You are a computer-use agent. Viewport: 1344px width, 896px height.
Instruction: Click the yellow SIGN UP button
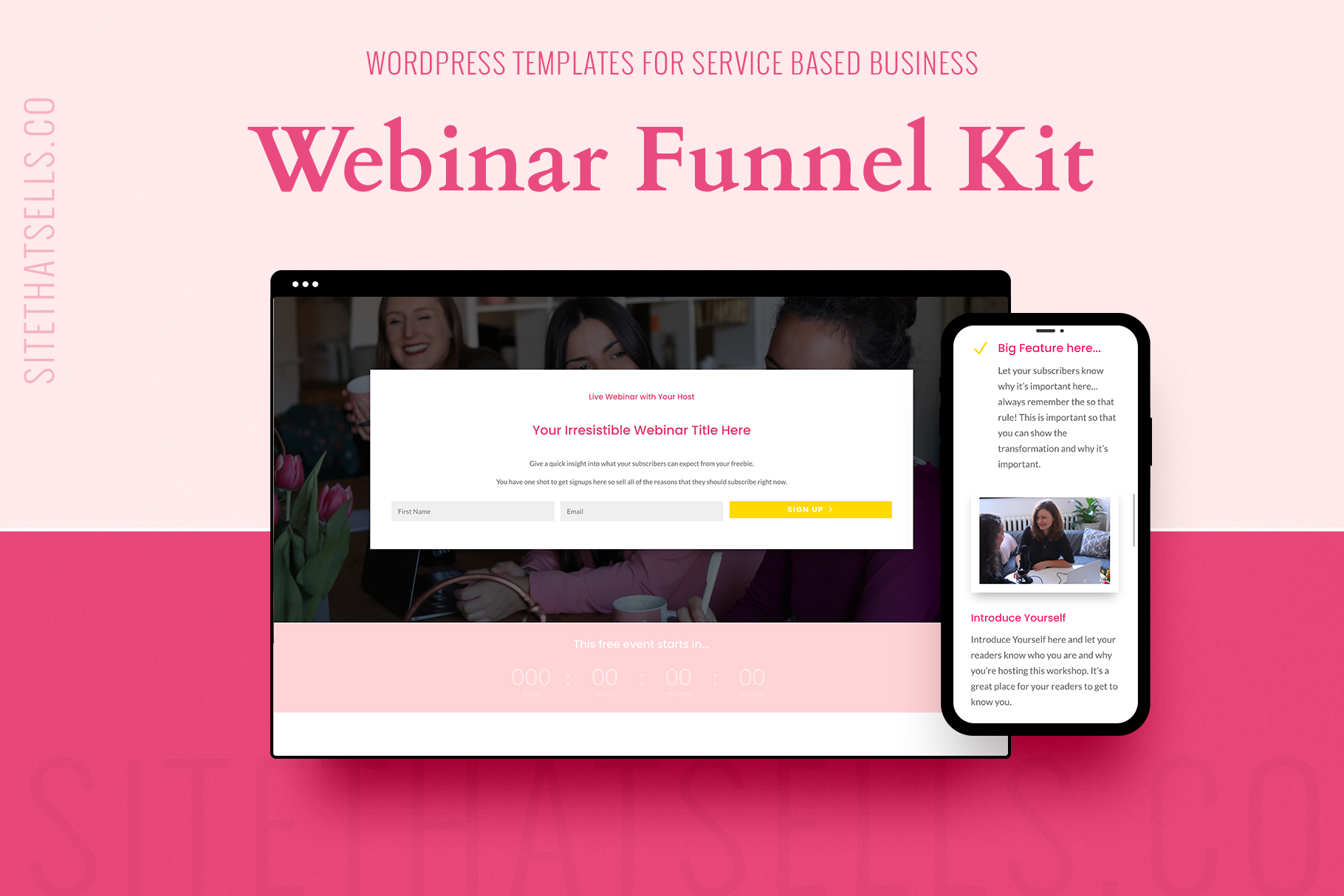click(x=810, y=510)
